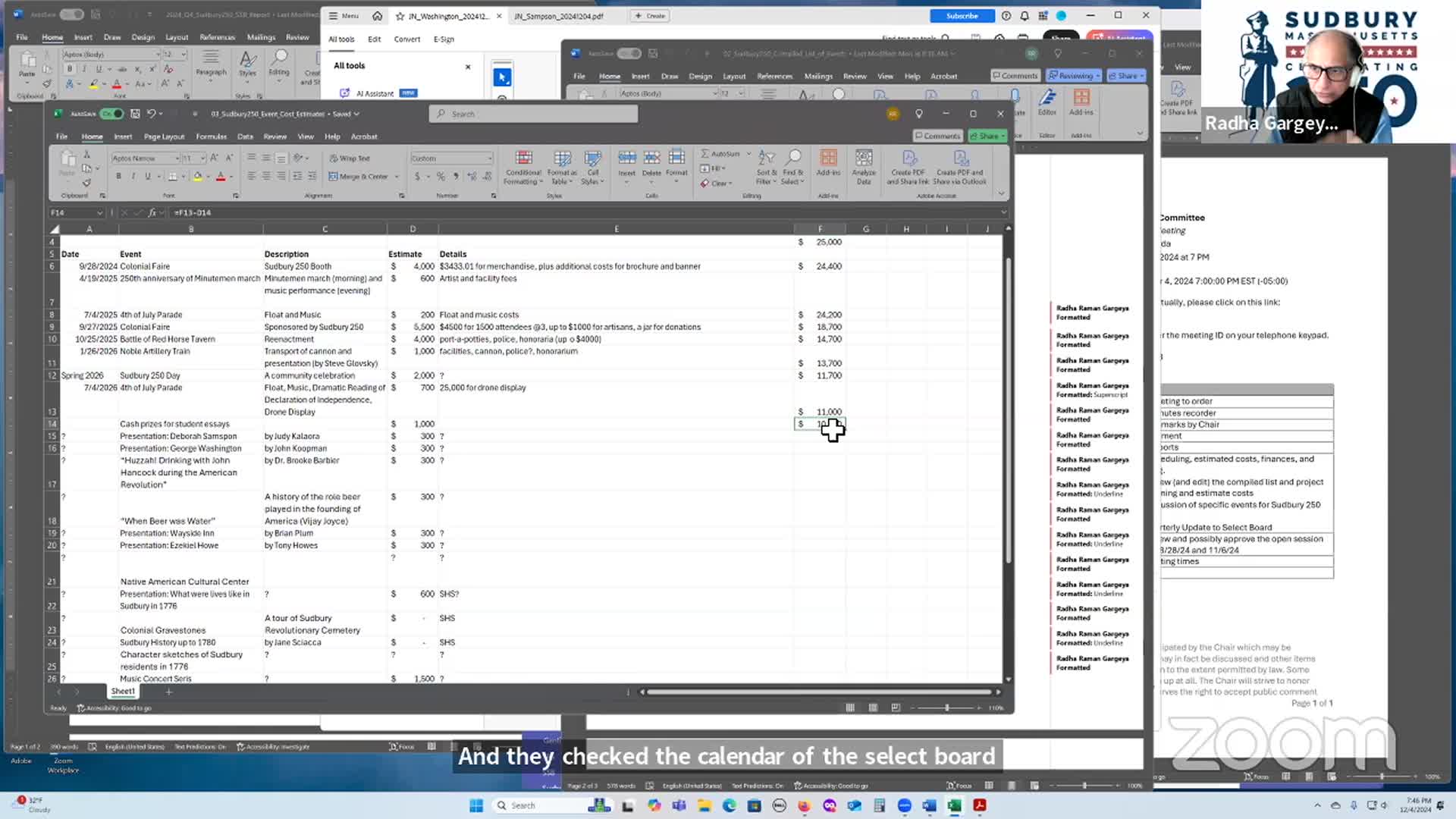Screen dimensions: 1456x819
Task: Apply Italic formatting in Excel ribbon
Action: (x=133, y=176)
